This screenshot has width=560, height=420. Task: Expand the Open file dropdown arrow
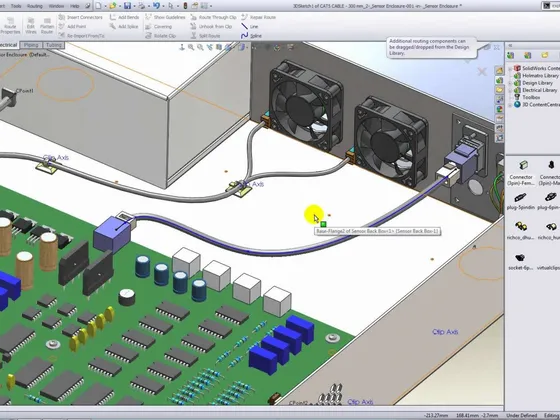point(120,6)
